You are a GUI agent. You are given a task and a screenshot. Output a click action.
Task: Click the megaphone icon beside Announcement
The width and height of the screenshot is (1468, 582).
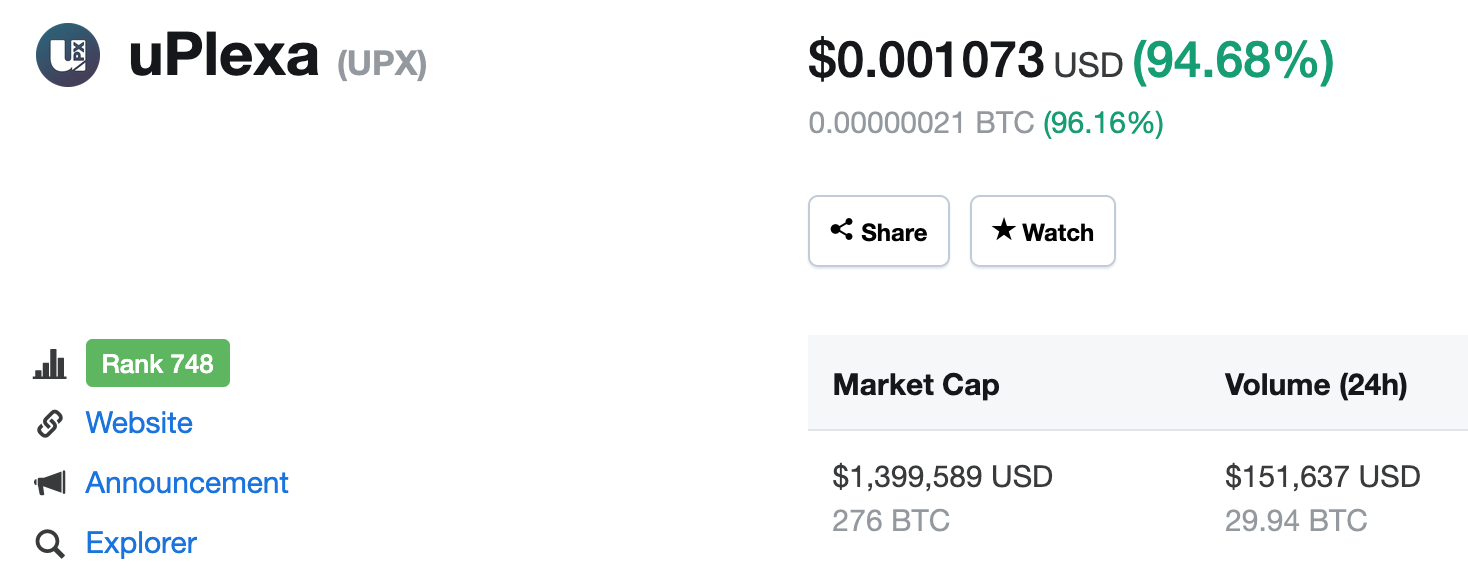tap(50, 484)
